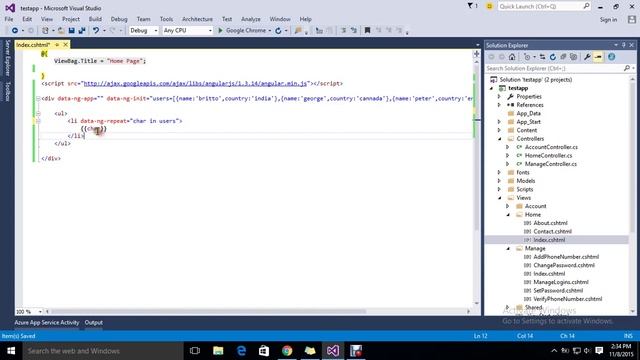The height and width of the screenshot is (360, 640).
Task: Click the Home icon in Solution Explorer
Action: pyautogui.click(x=512, y=57)
